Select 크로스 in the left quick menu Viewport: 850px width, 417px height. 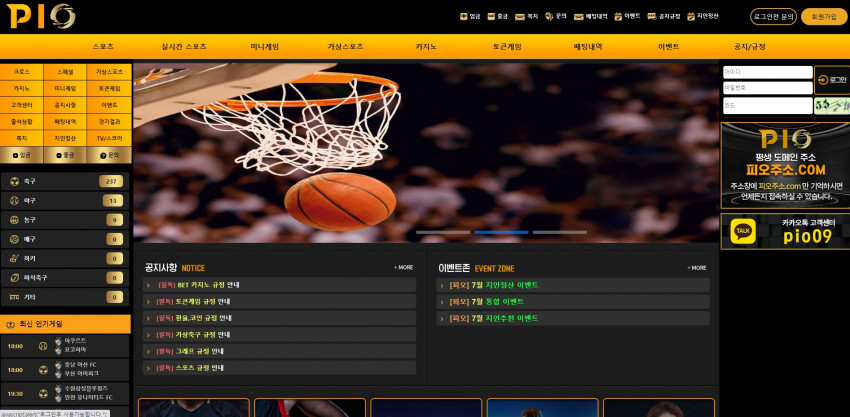click(22, 72)
